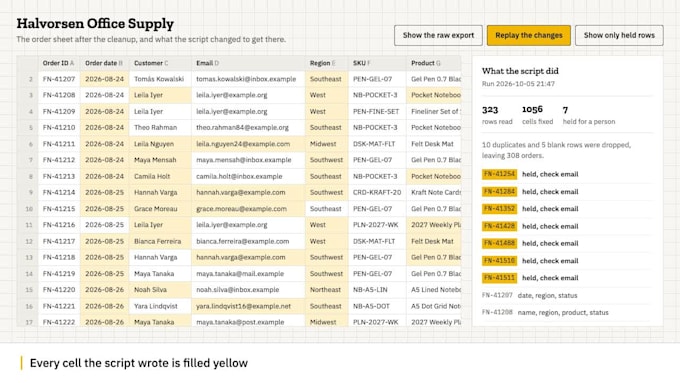Select SKU cell NB-A5-DOT
Viewport: 680px width, 383px height.
[x=377, y=306]
